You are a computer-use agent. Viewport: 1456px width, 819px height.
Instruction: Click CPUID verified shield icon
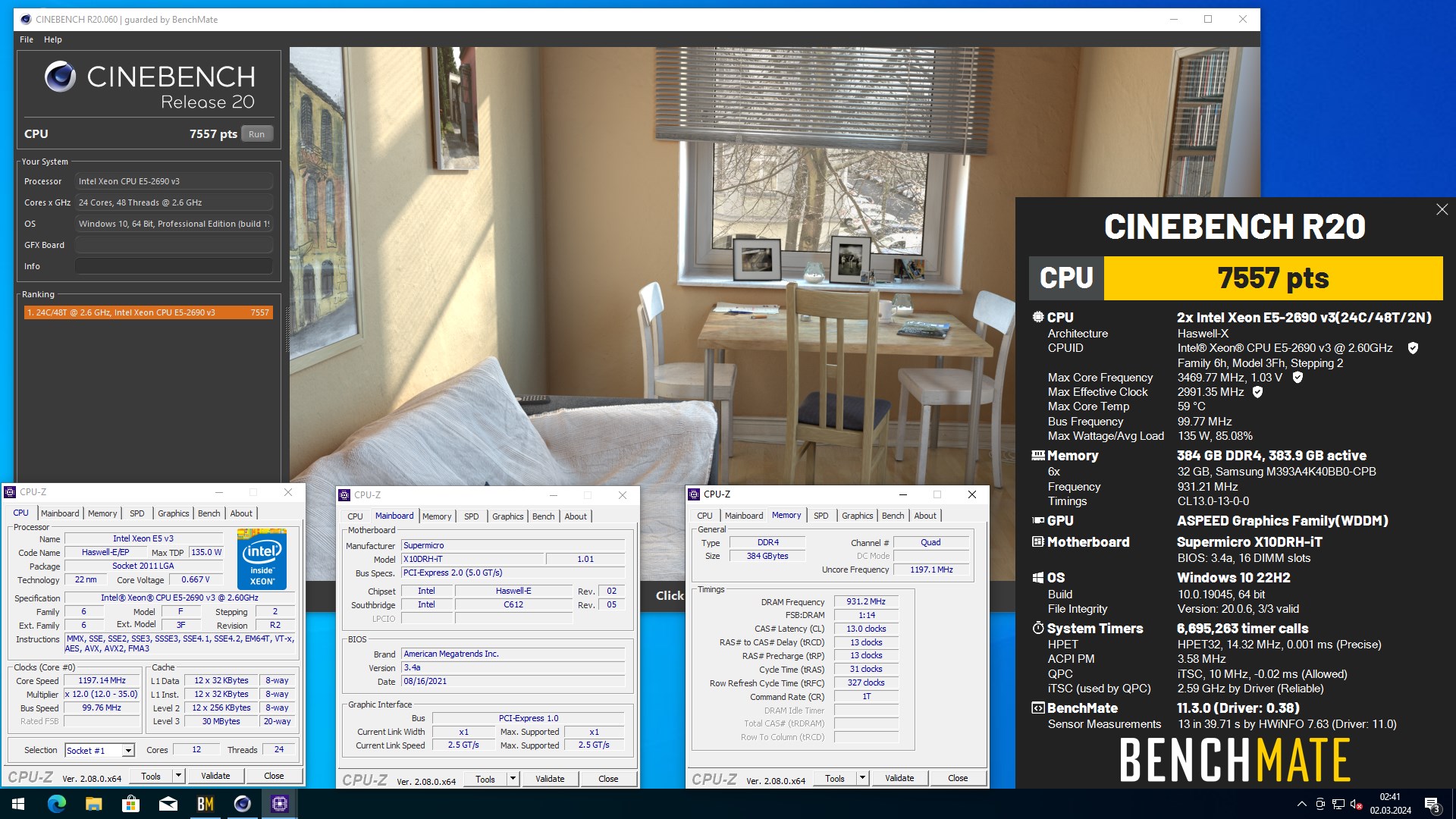click(1413, 348)
